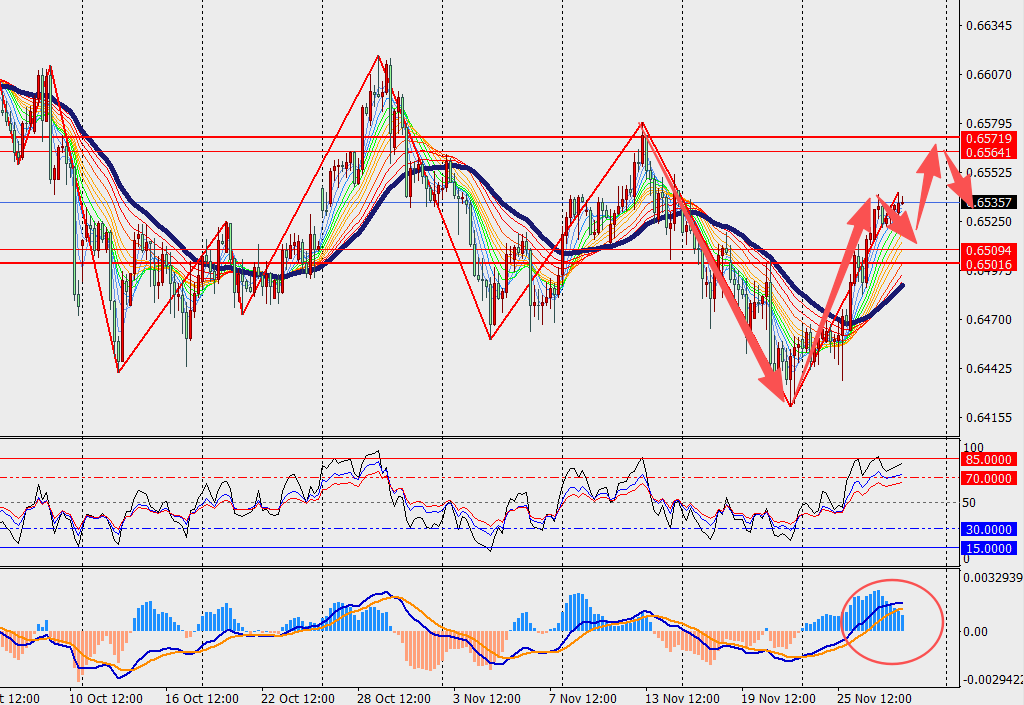Click the 13 Nov 12:00 date label
Screen dimensions: 1024x705
coord(685,698)
